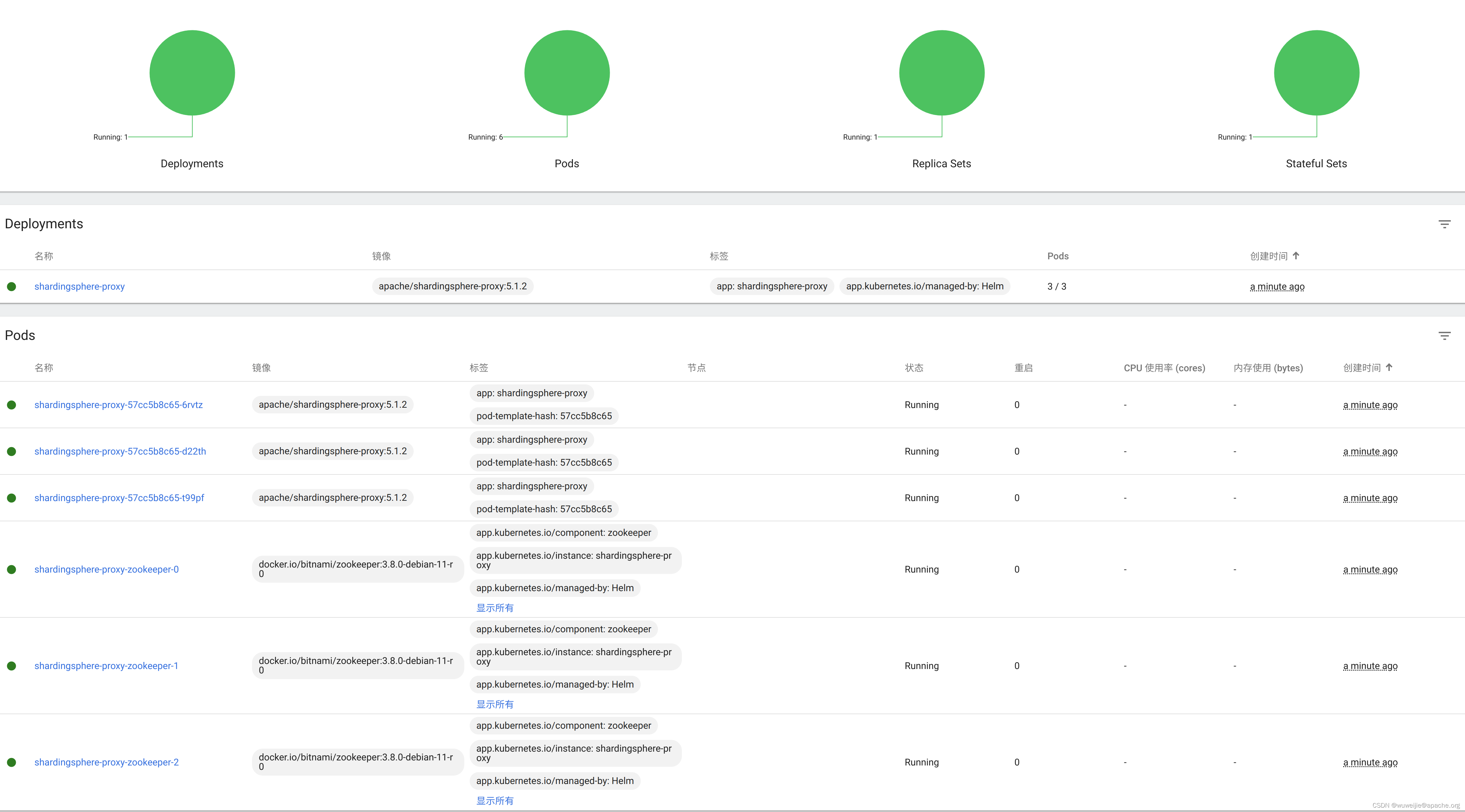This screenshot has width=1465, height=812.
Task: Click the Stateful Sets green status circle
Action: [1317, 73]
